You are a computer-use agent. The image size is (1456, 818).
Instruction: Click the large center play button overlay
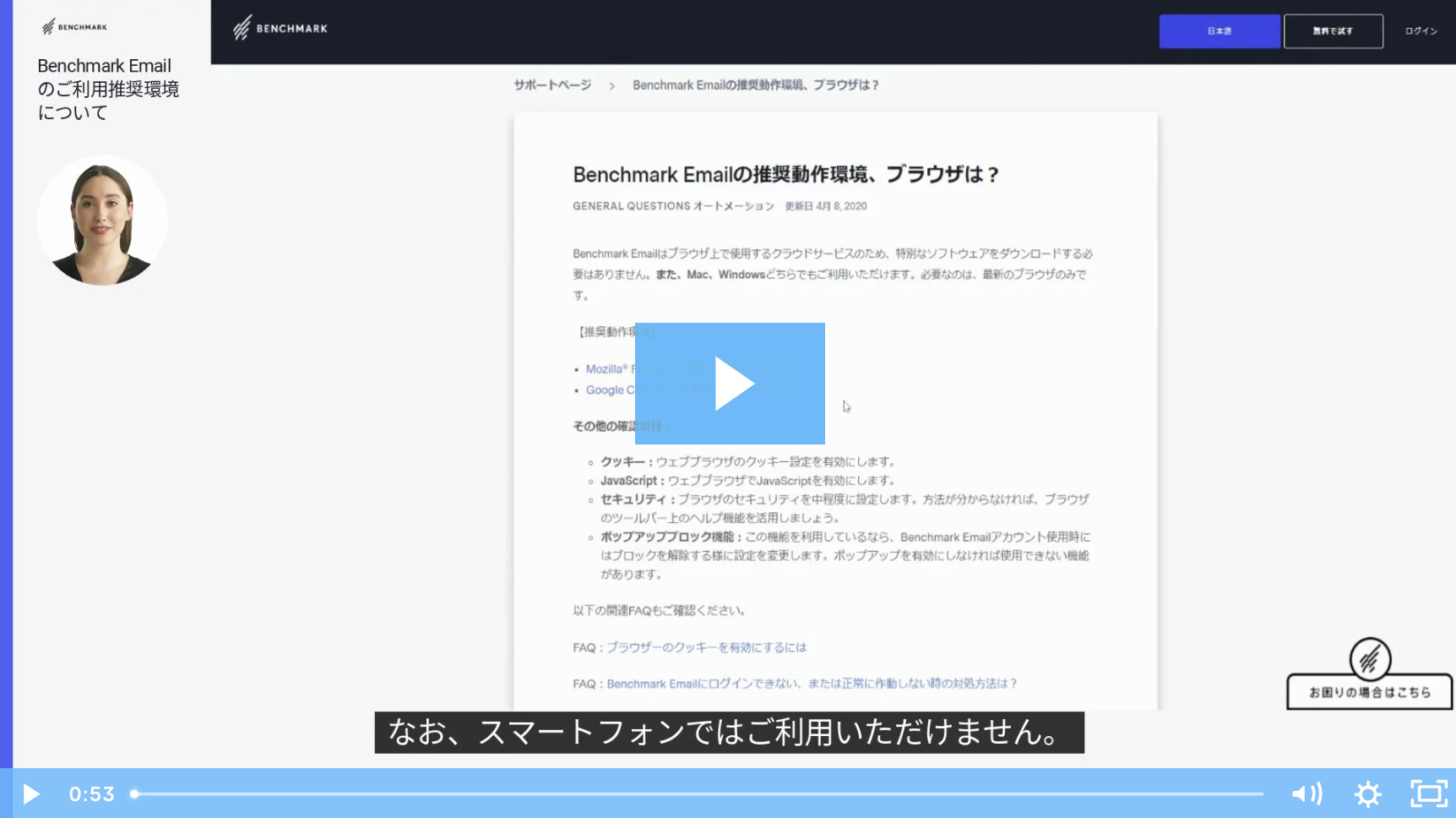click(x=730, y=384)
